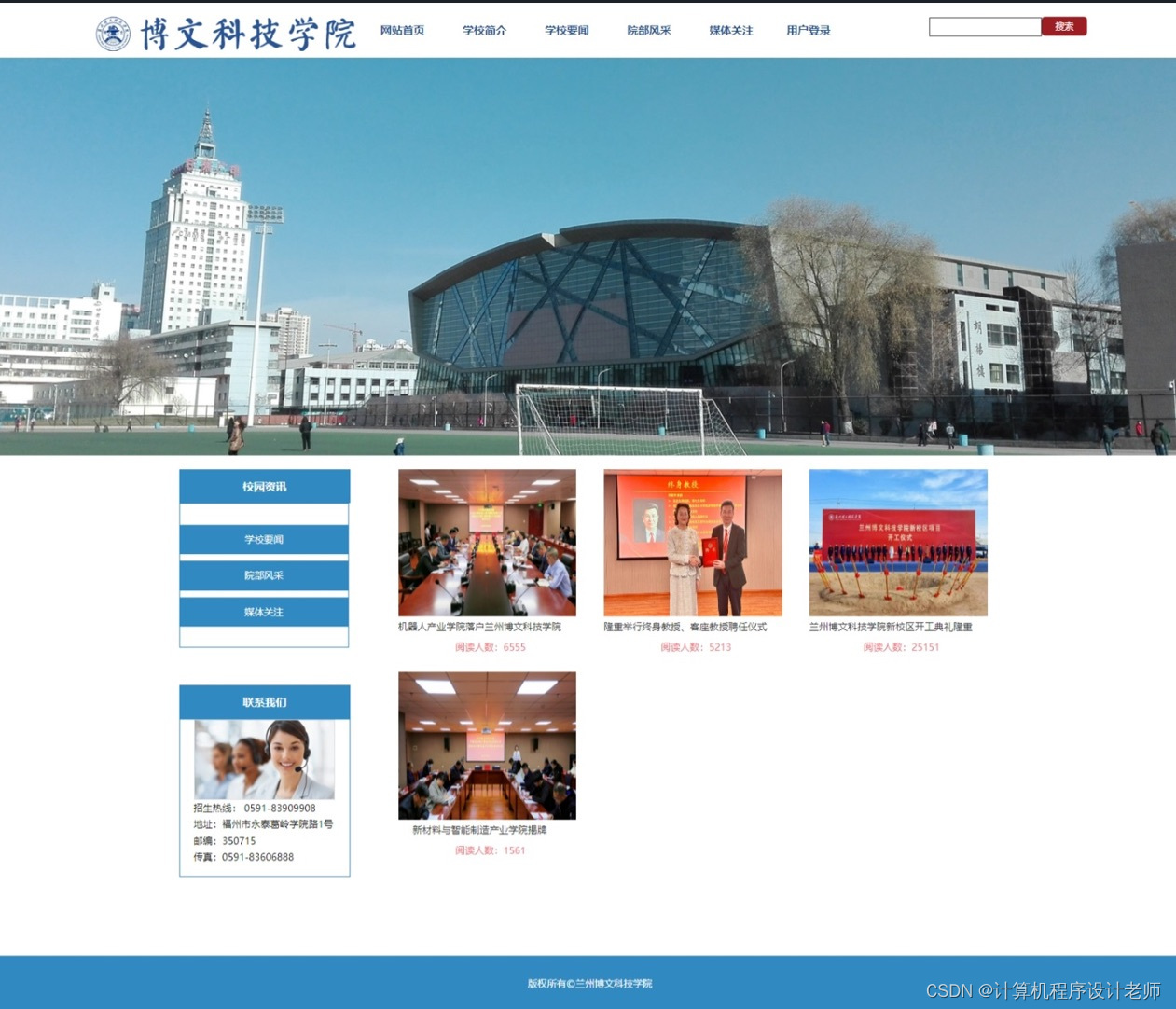Click footer text 版权所有©兰州博文科技学院
The width and height of the screenshot is (1176, 1009).
coord(589,984)
